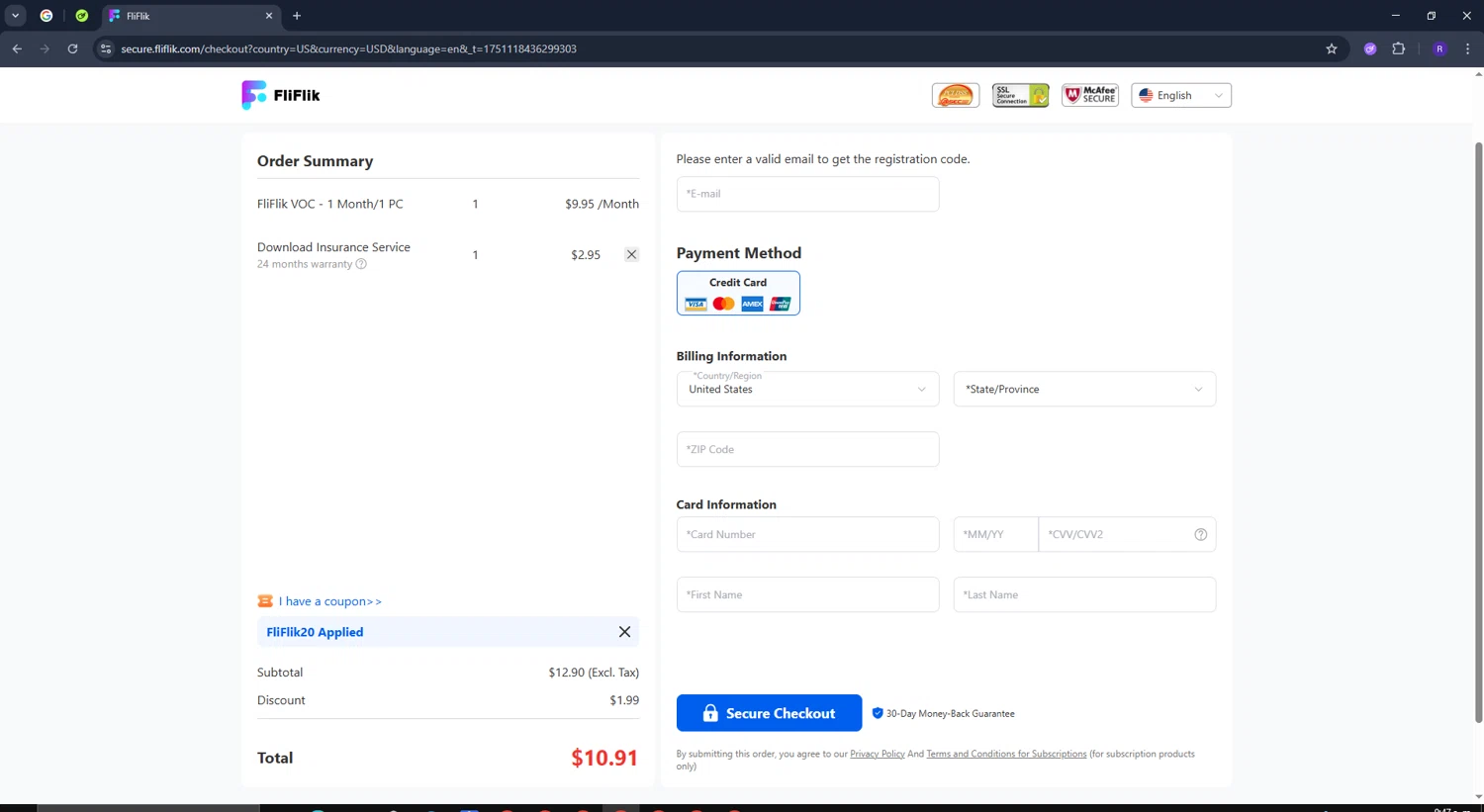The width and height of the screenshot is (1484, 812).
Task: Click the FliFlik VOC - 1 Month/1 PC item
Action: (330, 204)
